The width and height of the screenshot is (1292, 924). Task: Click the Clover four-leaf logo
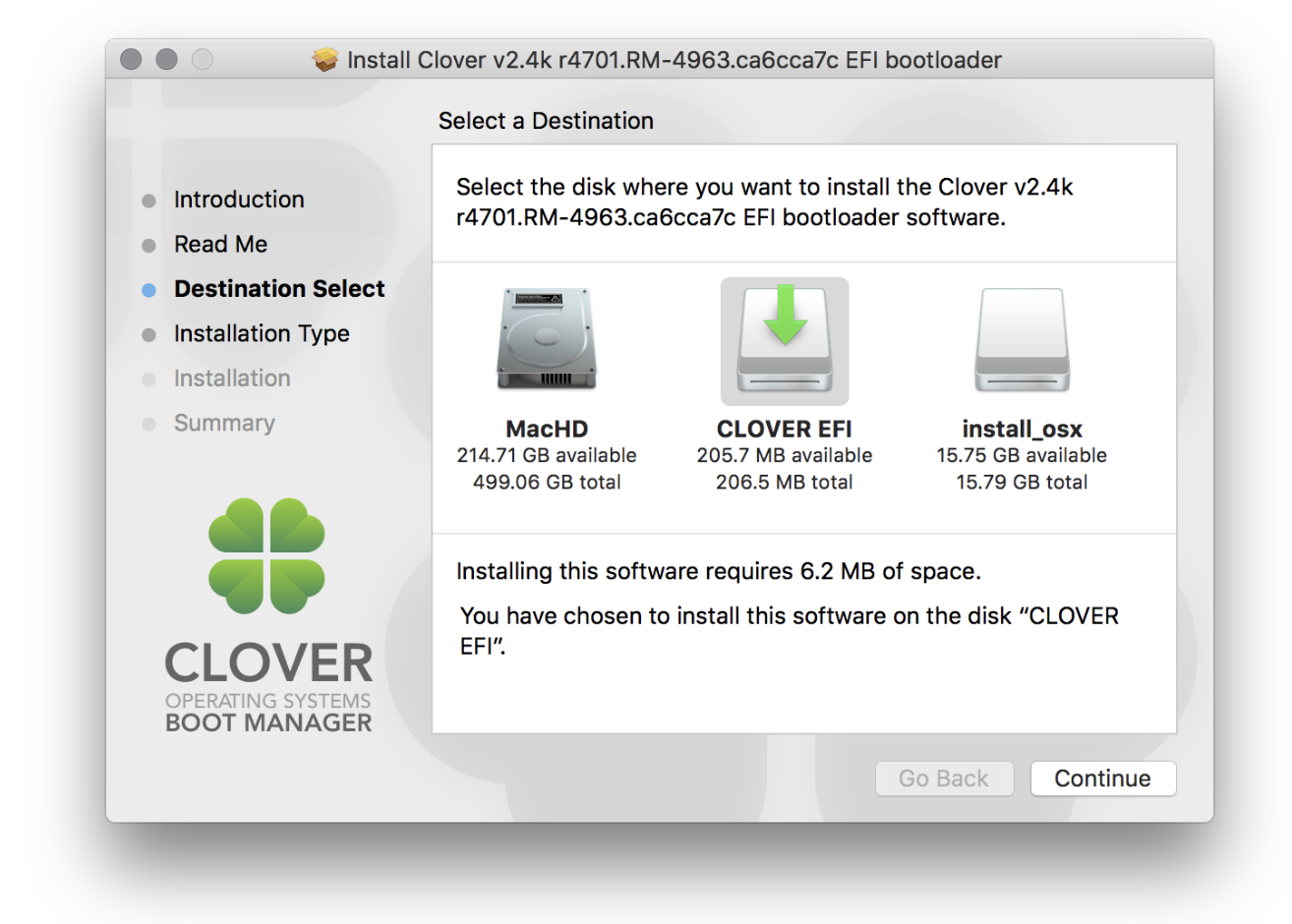[x=267, y=555]
